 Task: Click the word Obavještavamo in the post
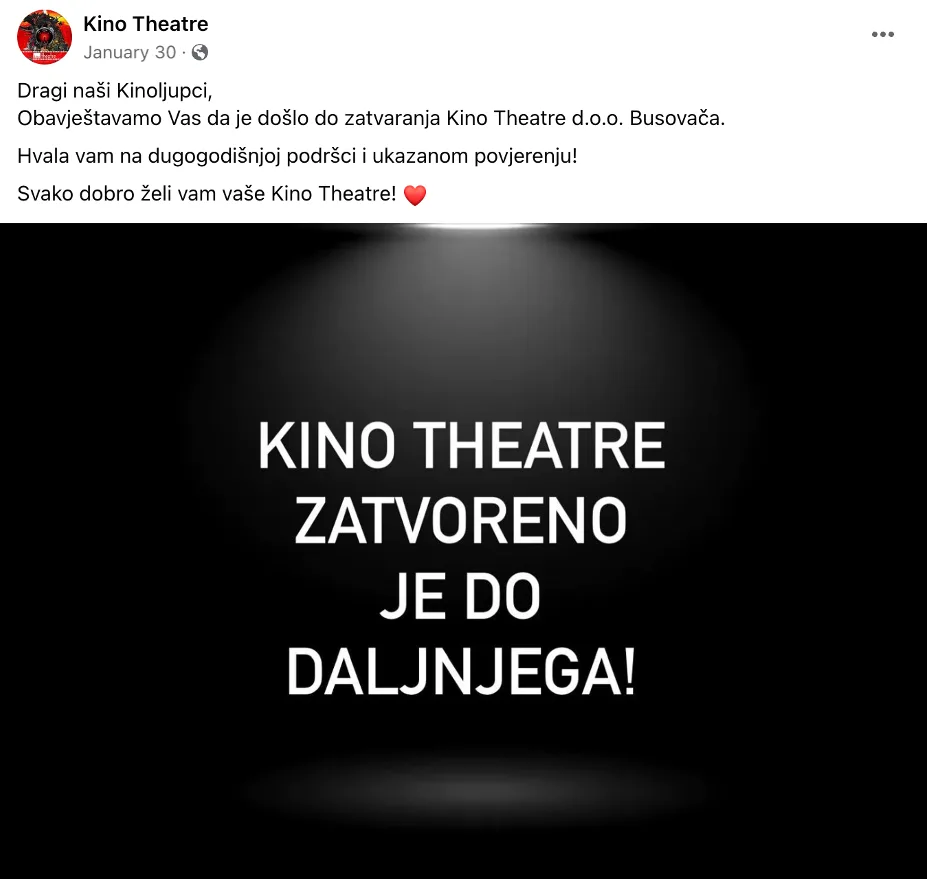(89, 118)
